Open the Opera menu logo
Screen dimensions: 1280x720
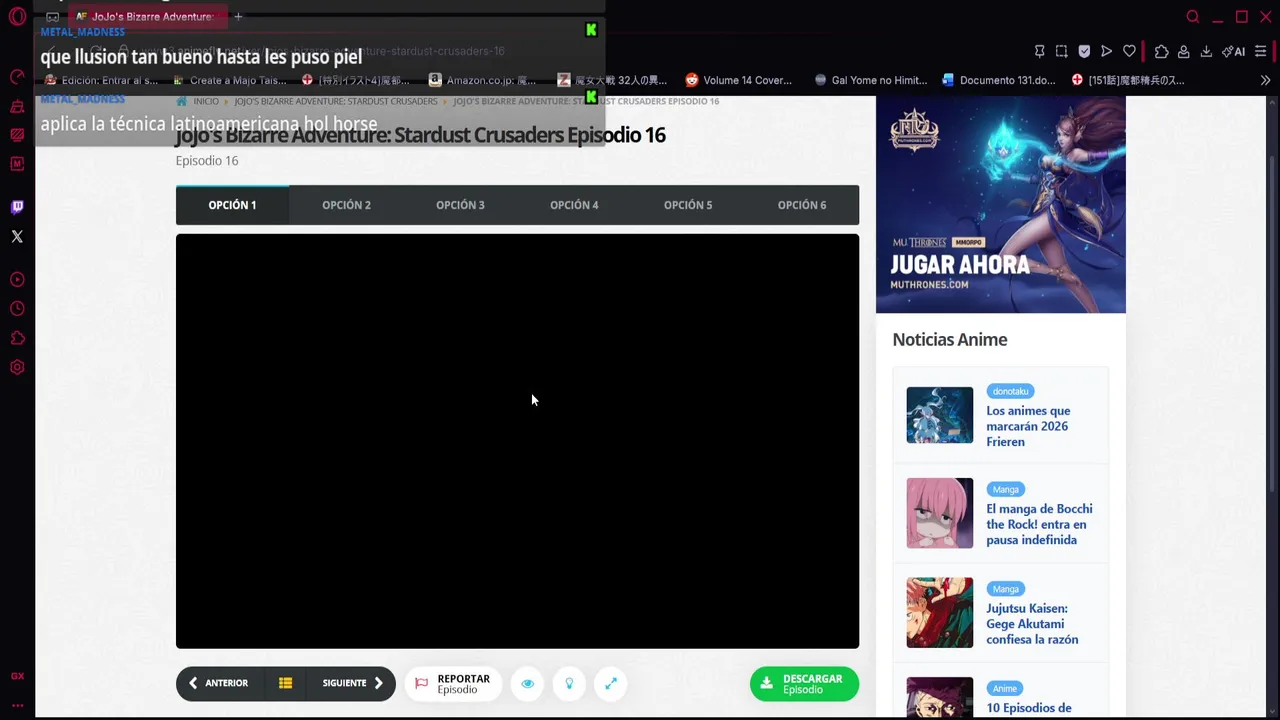point(17,16)
